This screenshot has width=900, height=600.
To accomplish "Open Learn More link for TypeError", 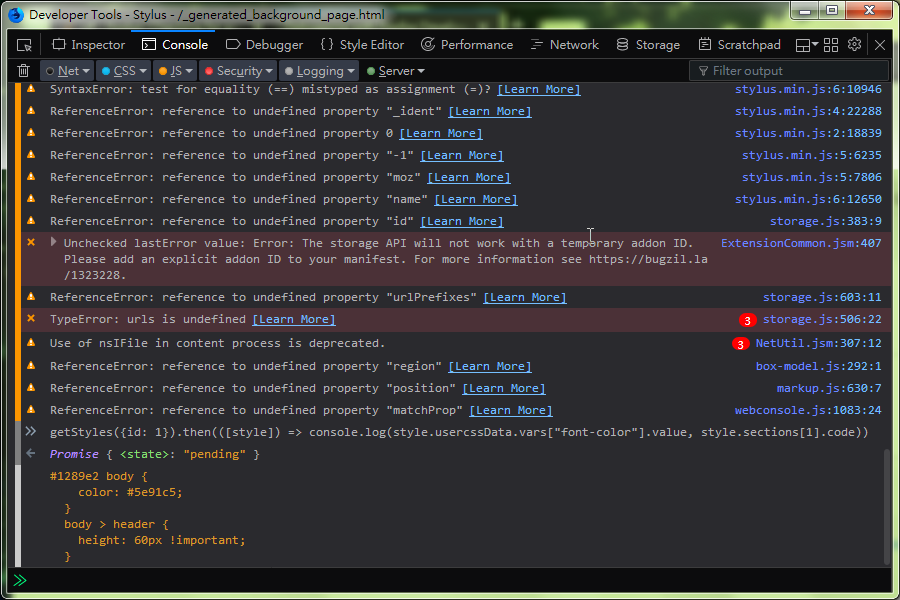I will [294, 319].
